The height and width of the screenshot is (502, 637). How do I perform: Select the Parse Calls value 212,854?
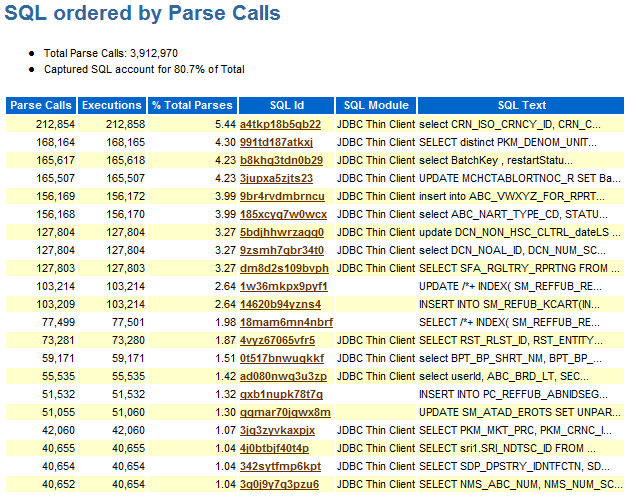tap(55, 124)
